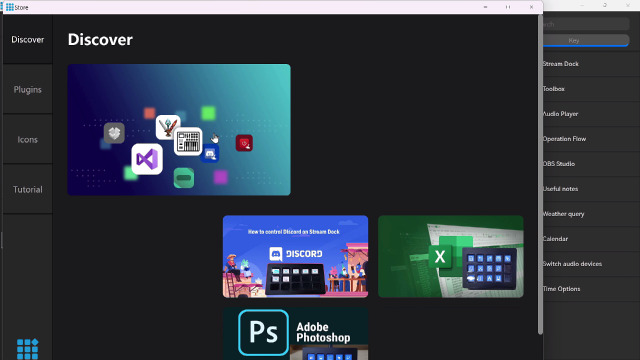Switch to the Plugins section
The image size is (640, 360).
pos(27,89)
